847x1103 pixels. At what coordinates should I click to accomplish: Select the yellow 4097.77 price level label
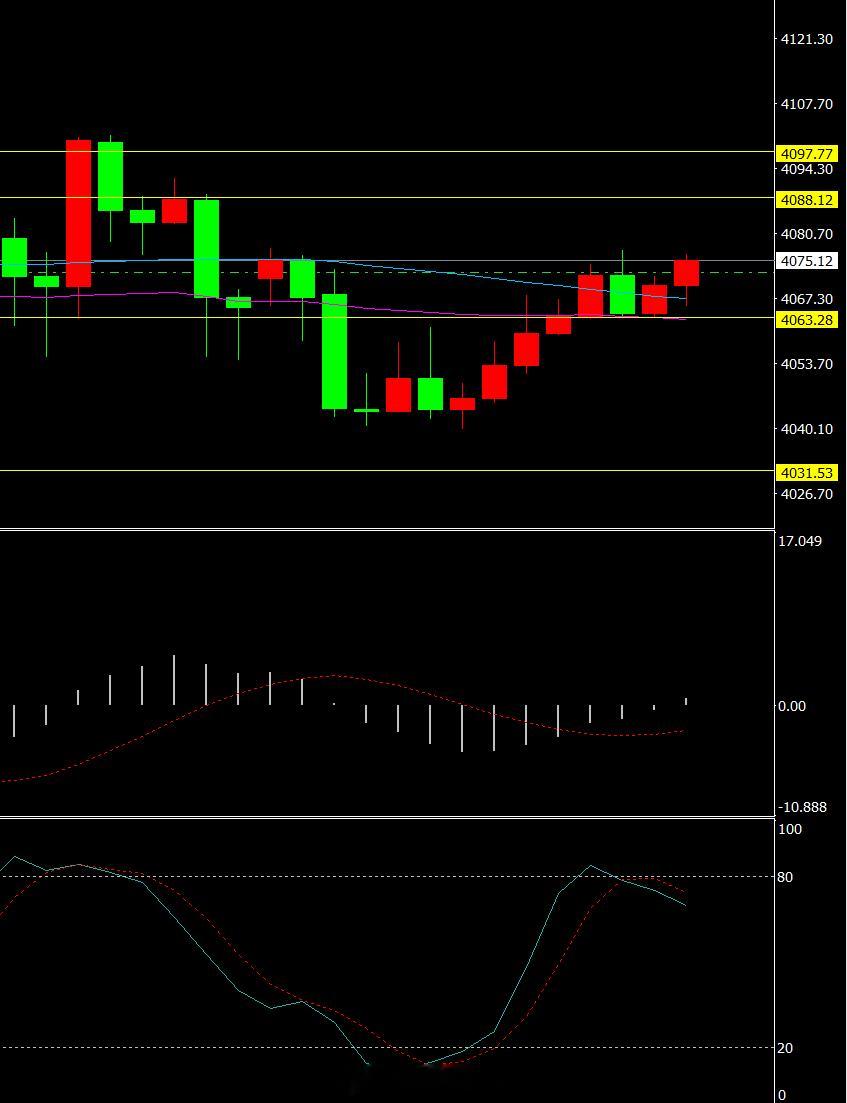[807, 154]
